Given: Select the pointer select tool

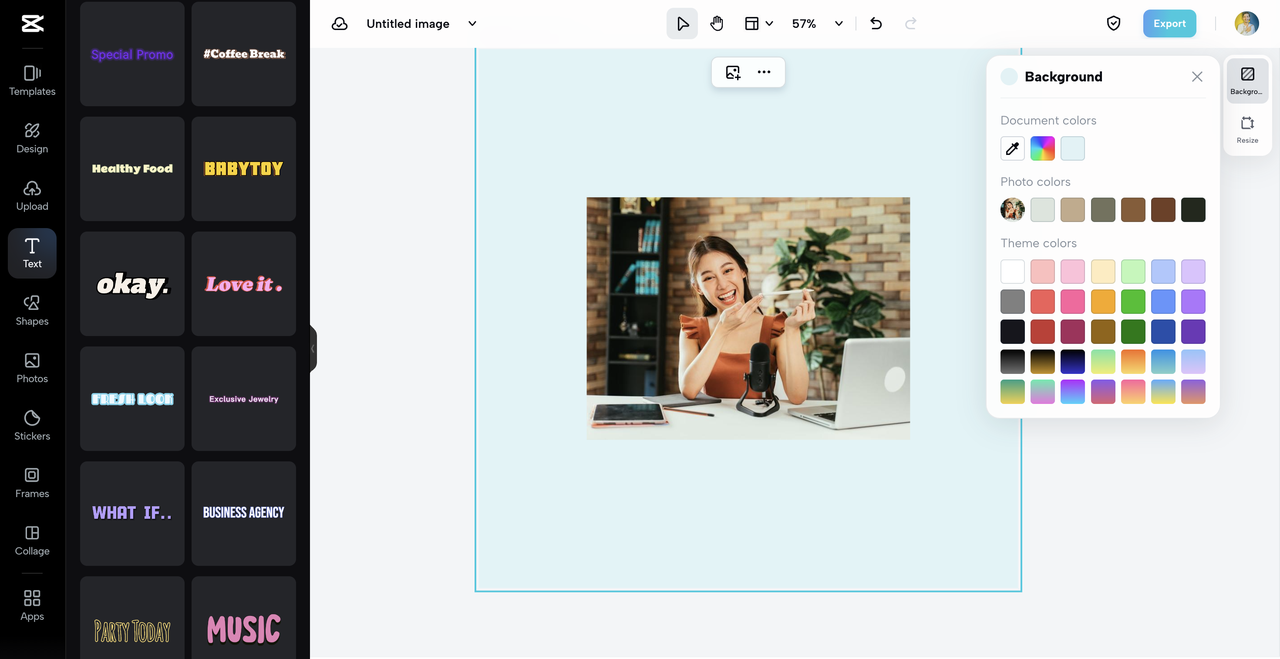Looking at the screenshot, I should [x=682, y=24].
